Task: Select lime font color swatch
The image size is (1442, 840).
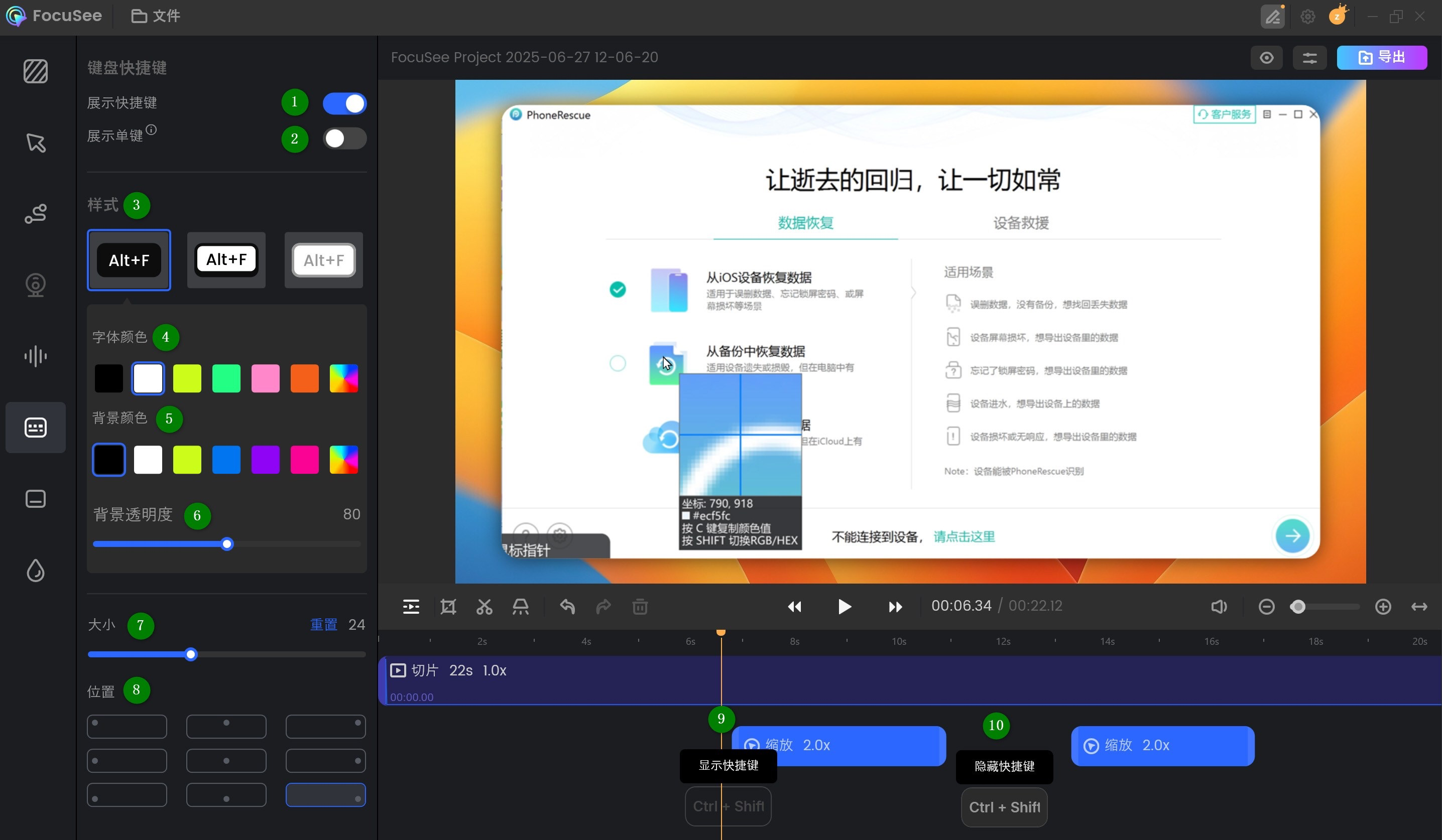Action: click(x=187, y=378)
